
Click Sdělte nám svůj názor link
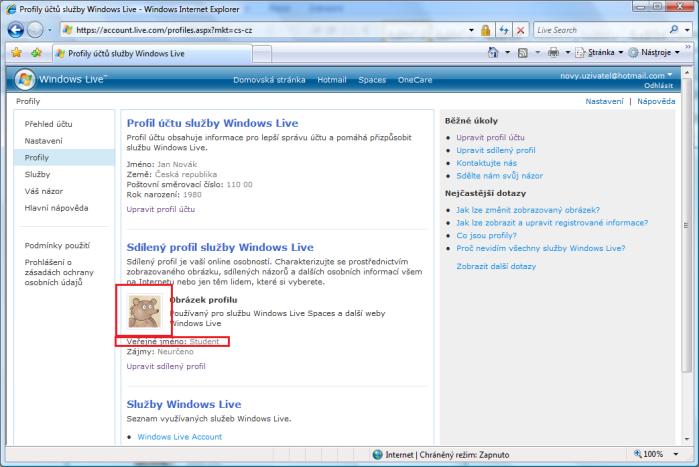pyautogui.click(x=499, y=176)
